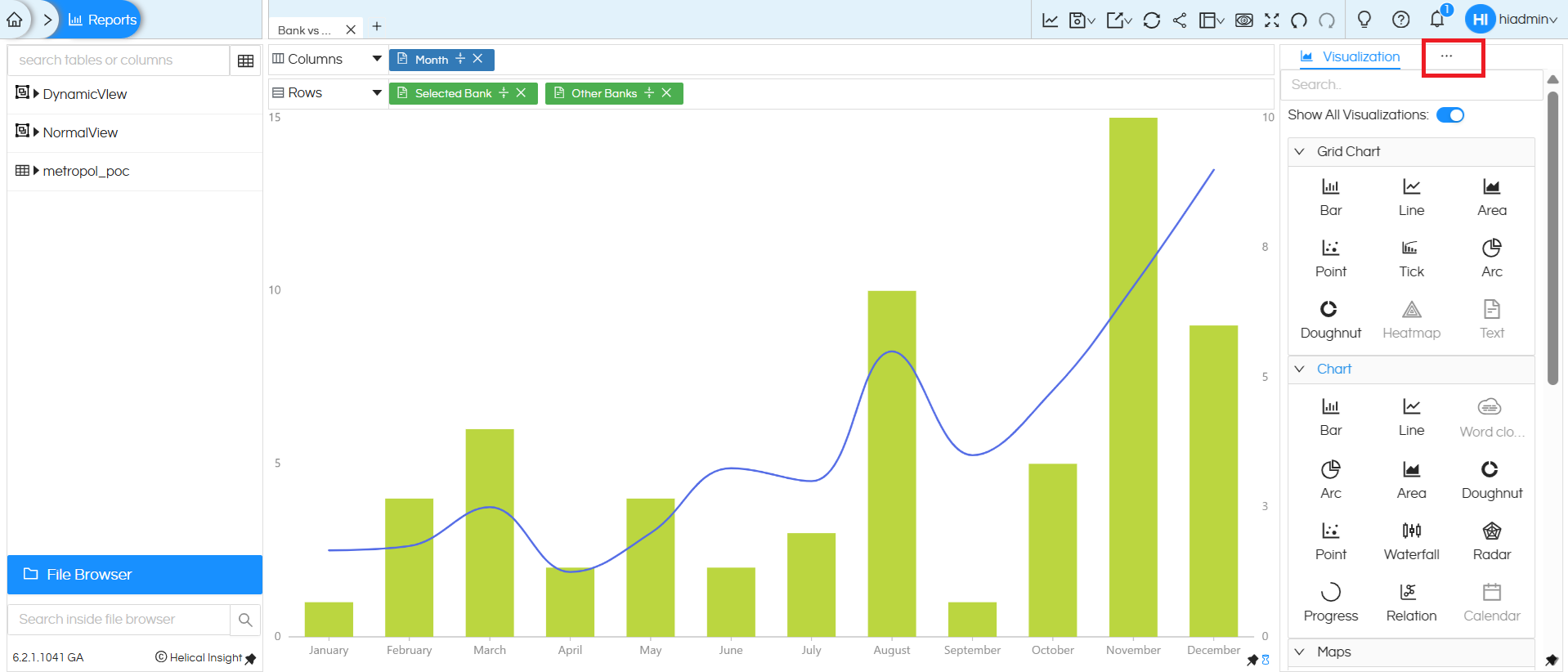Select the Relation chart type
Screen dimensions: 1568x672
tap(1411, 603)
